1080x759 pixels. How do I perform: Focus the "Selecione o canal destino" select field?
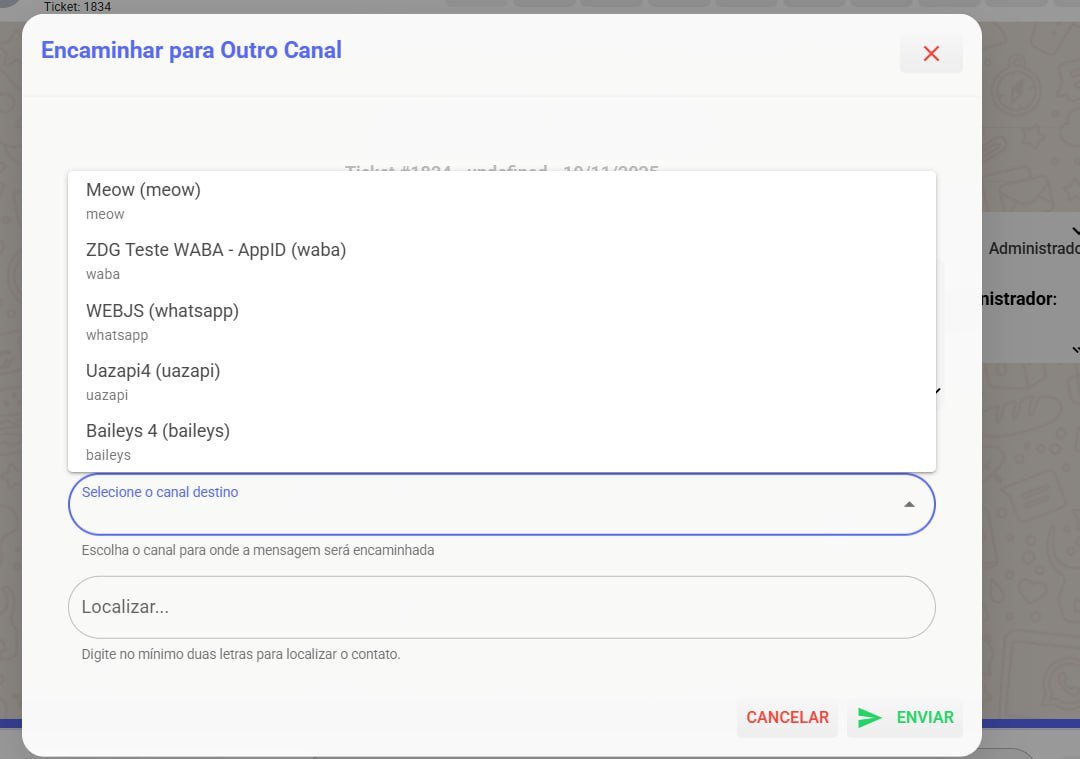click(480, 505)
